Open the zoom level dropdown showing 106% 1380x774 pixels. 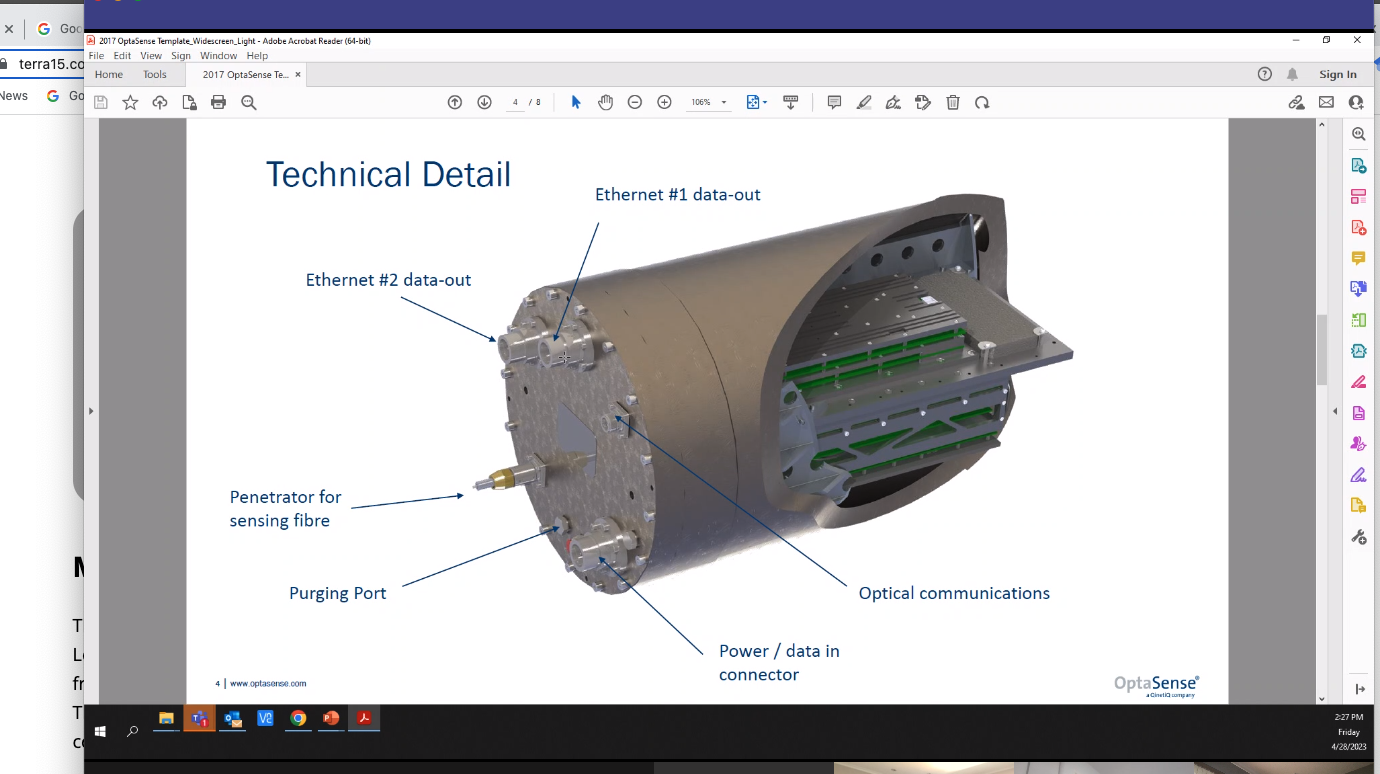(x=708, y=102)
